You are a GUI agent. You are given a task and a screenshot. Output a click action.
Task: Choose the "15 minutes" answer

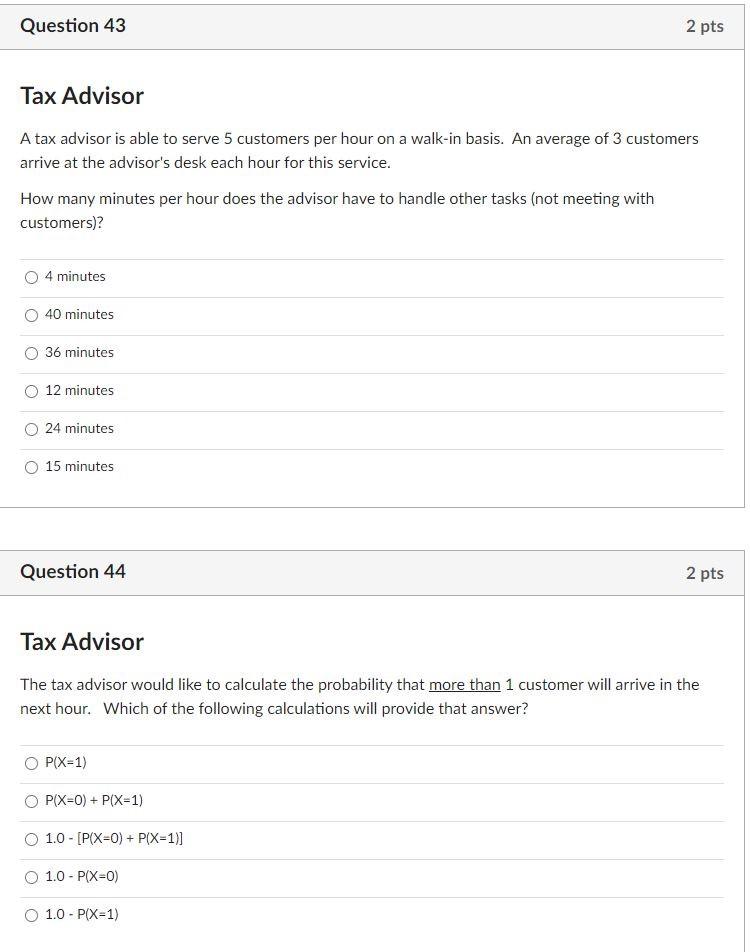click(x=31, y=466)
